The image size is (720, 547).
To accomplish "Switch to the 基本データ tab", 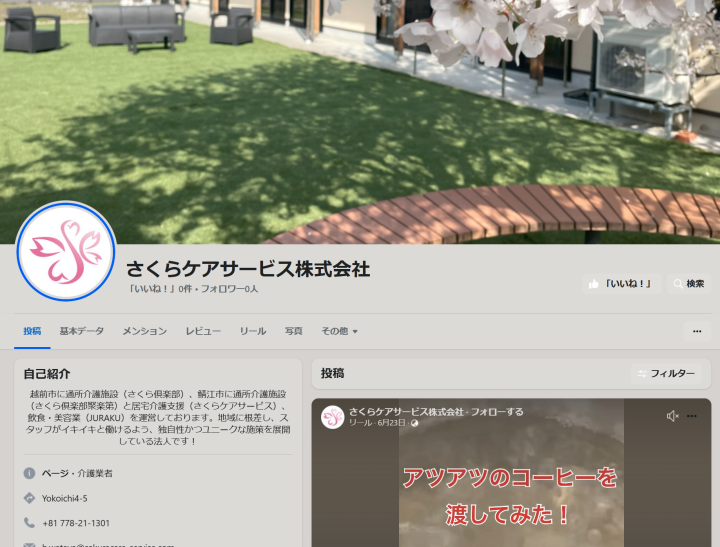I will (x=82, y=331).
